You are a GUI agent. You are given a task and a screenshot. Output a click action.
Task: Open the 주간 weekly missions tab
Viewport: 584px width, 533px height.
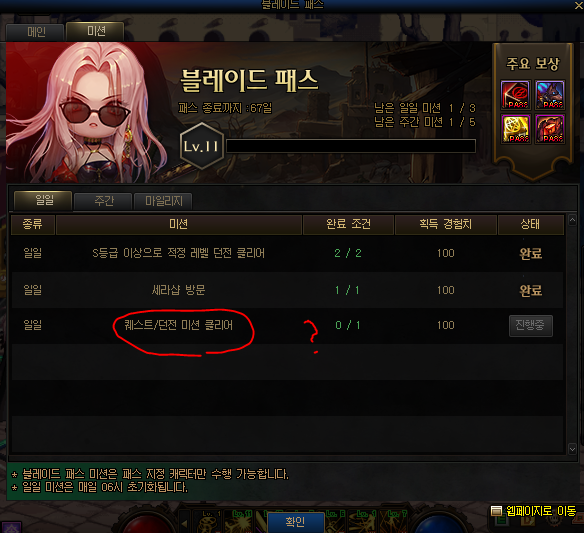(x=103, y=201)
